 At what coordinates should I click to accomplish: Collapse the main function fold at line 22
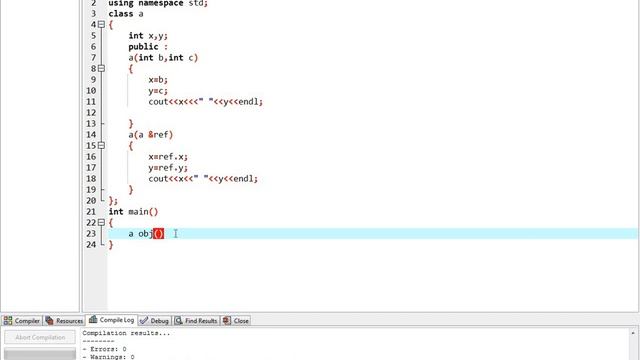tap(101, 222)
